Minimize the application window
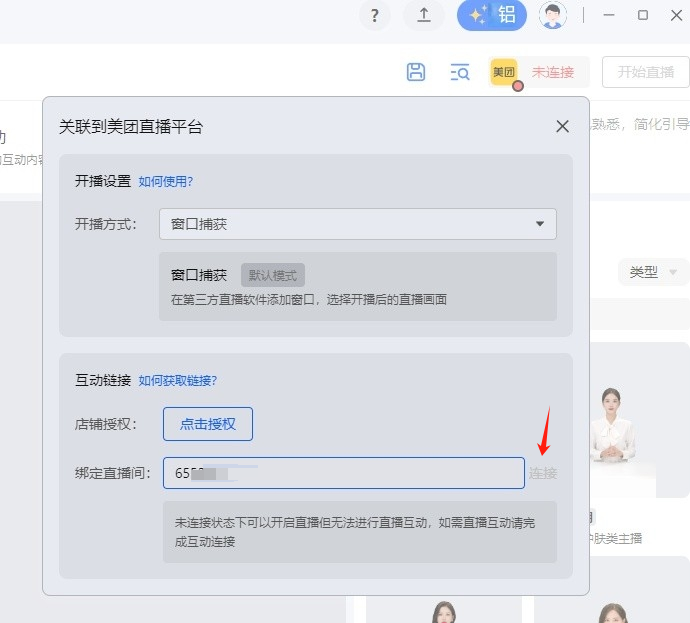The width and height of the screenshot is (690, 623). tap(609, 15)
